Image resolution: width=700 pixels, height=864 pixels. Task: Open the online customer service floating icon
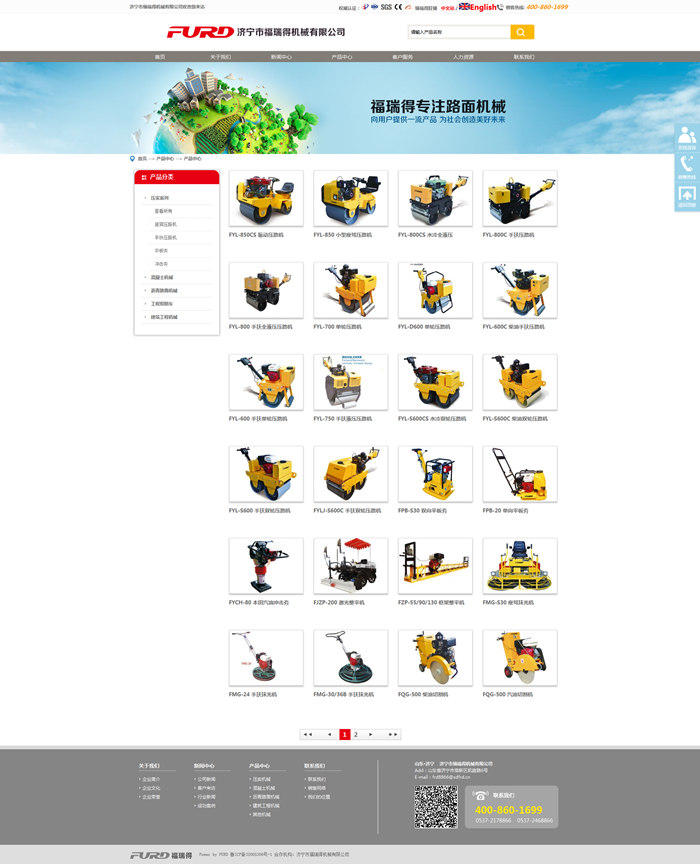point(687,138)
